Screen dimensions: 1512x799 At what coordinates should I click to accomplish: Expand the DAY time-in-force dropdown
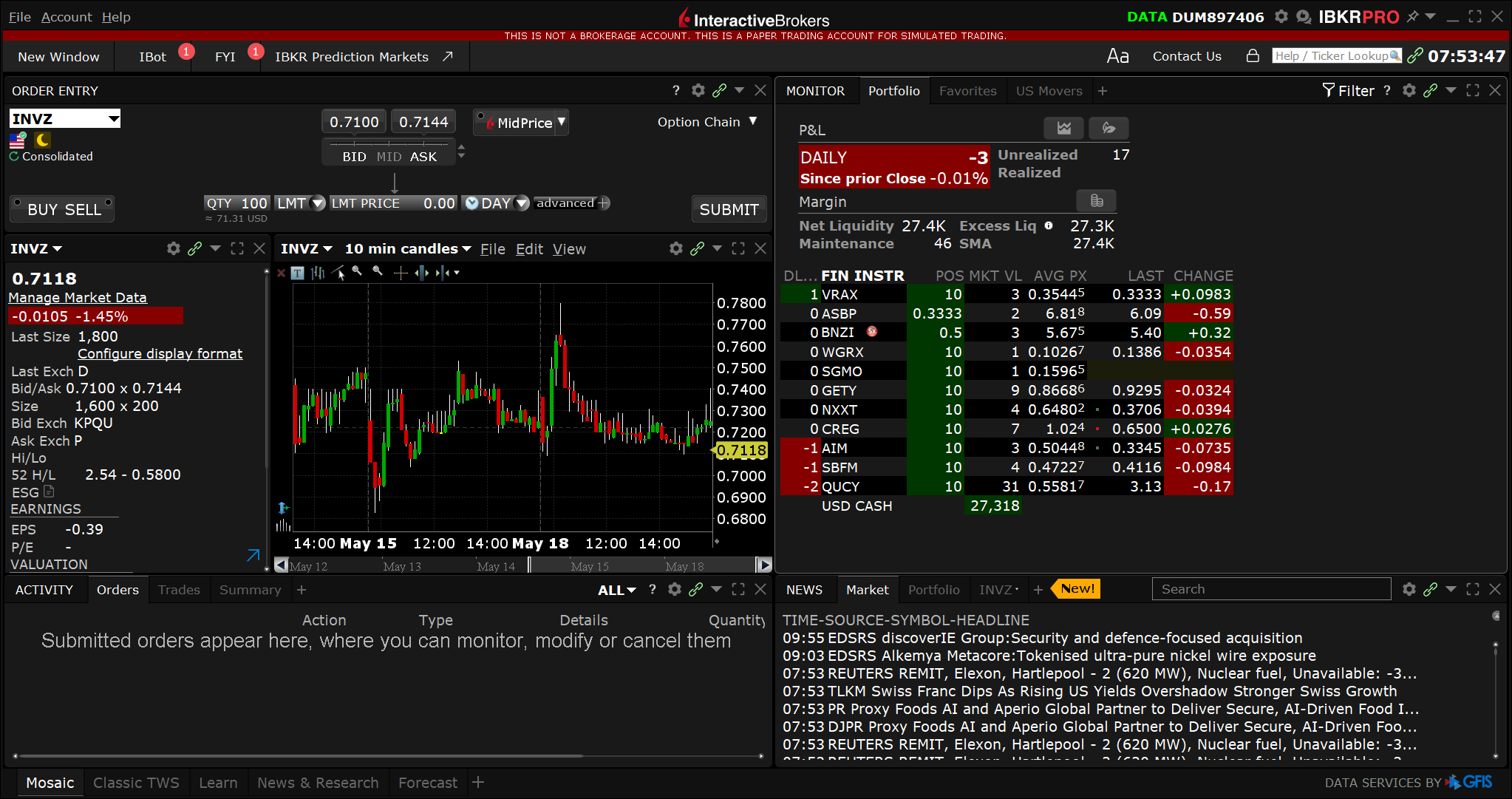click(522, 203)
